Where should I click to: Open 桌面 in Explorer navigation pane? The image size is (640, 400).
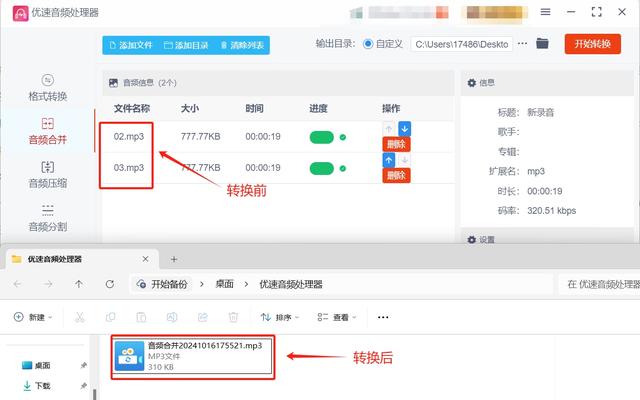tap(42, 365)
